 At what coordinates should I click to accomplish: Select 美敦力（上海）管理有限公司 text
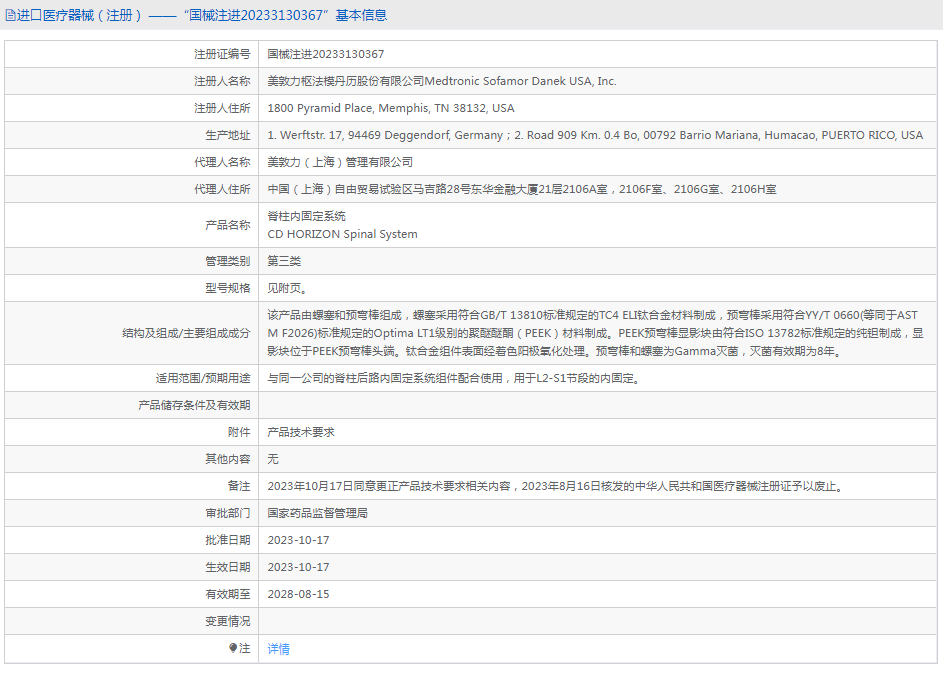point(340,162)
